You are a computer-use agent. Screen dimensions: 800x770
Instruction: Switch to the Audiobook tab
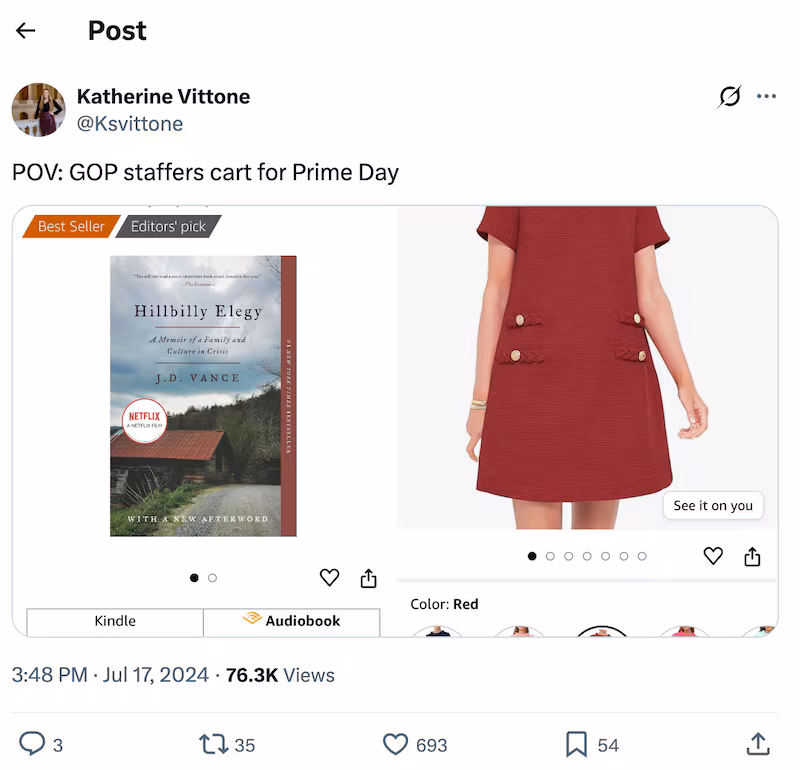click(x=292, y=621)
